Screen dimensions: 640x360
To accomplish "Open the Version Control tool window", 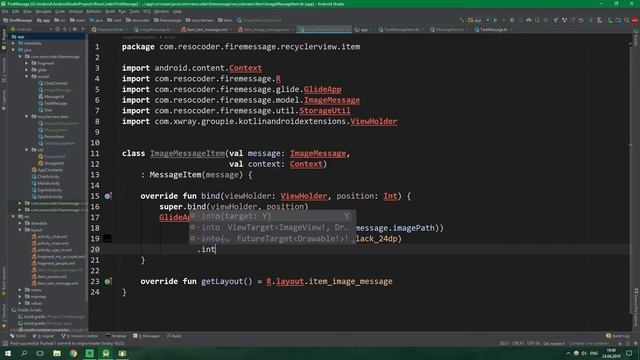I will tap(80, 336).
